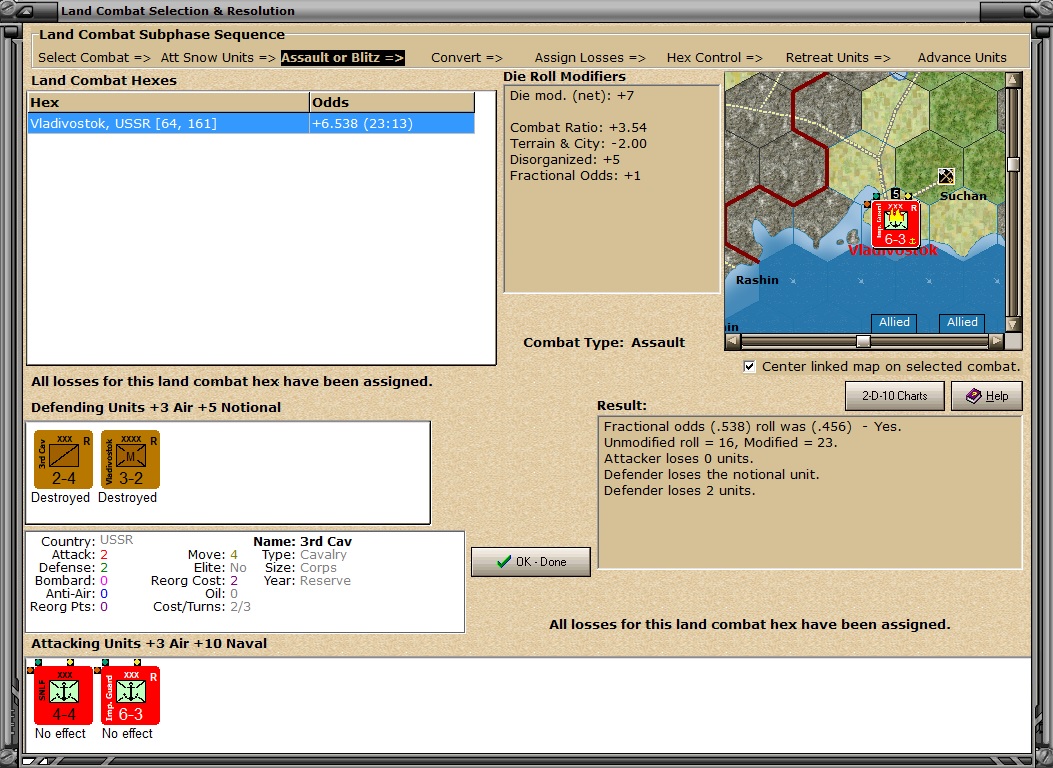
Task: Click the Imp. Guard unit on the Vladivostok map hex
Action: (x=895, y=224)
